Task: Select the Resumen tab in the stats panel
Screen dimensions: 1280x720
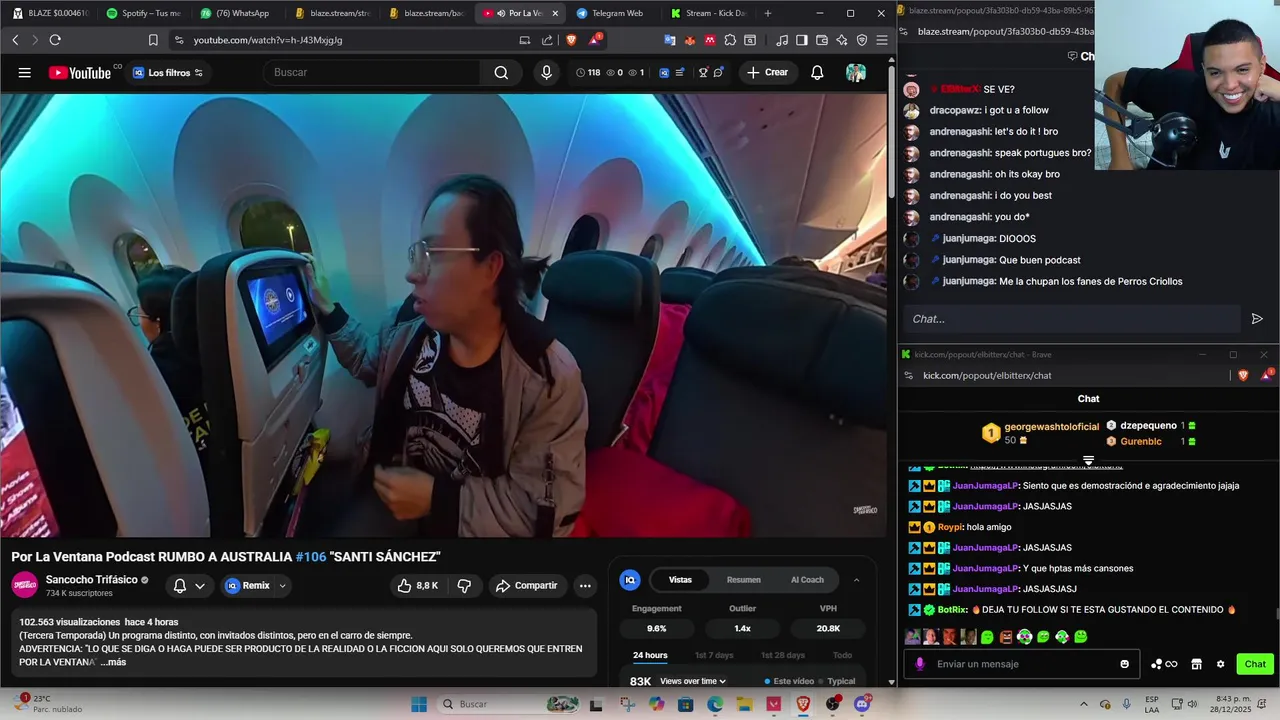Action: point(743,580)
